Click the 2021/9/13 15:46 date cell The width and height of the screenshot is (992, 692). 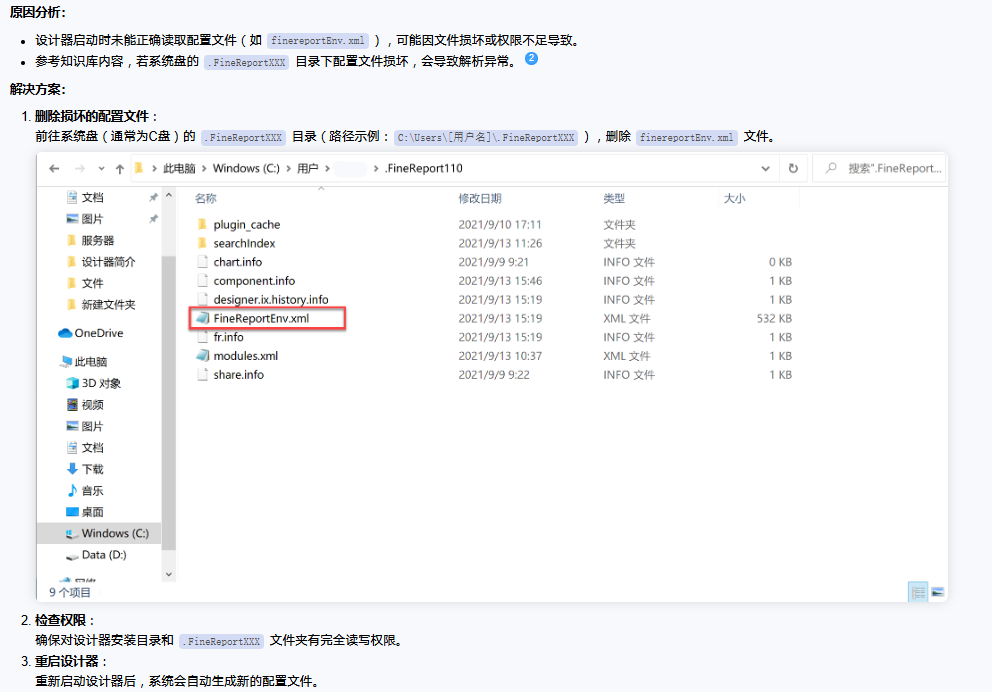[x=500, y=281]
